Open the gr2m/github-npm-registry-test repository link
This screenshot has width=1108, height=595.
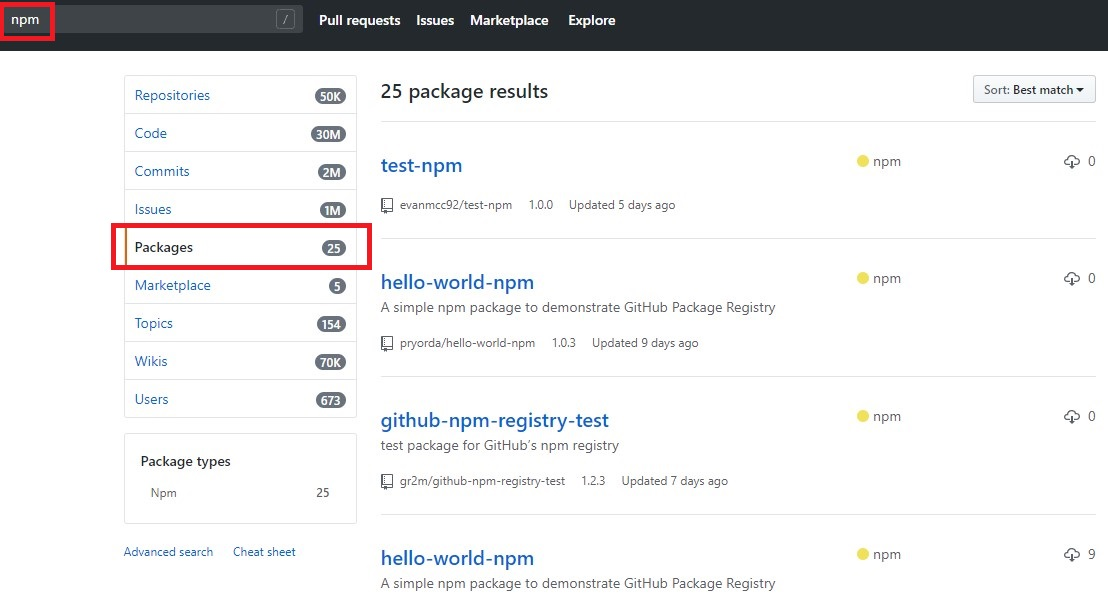[x=482, y=481]
